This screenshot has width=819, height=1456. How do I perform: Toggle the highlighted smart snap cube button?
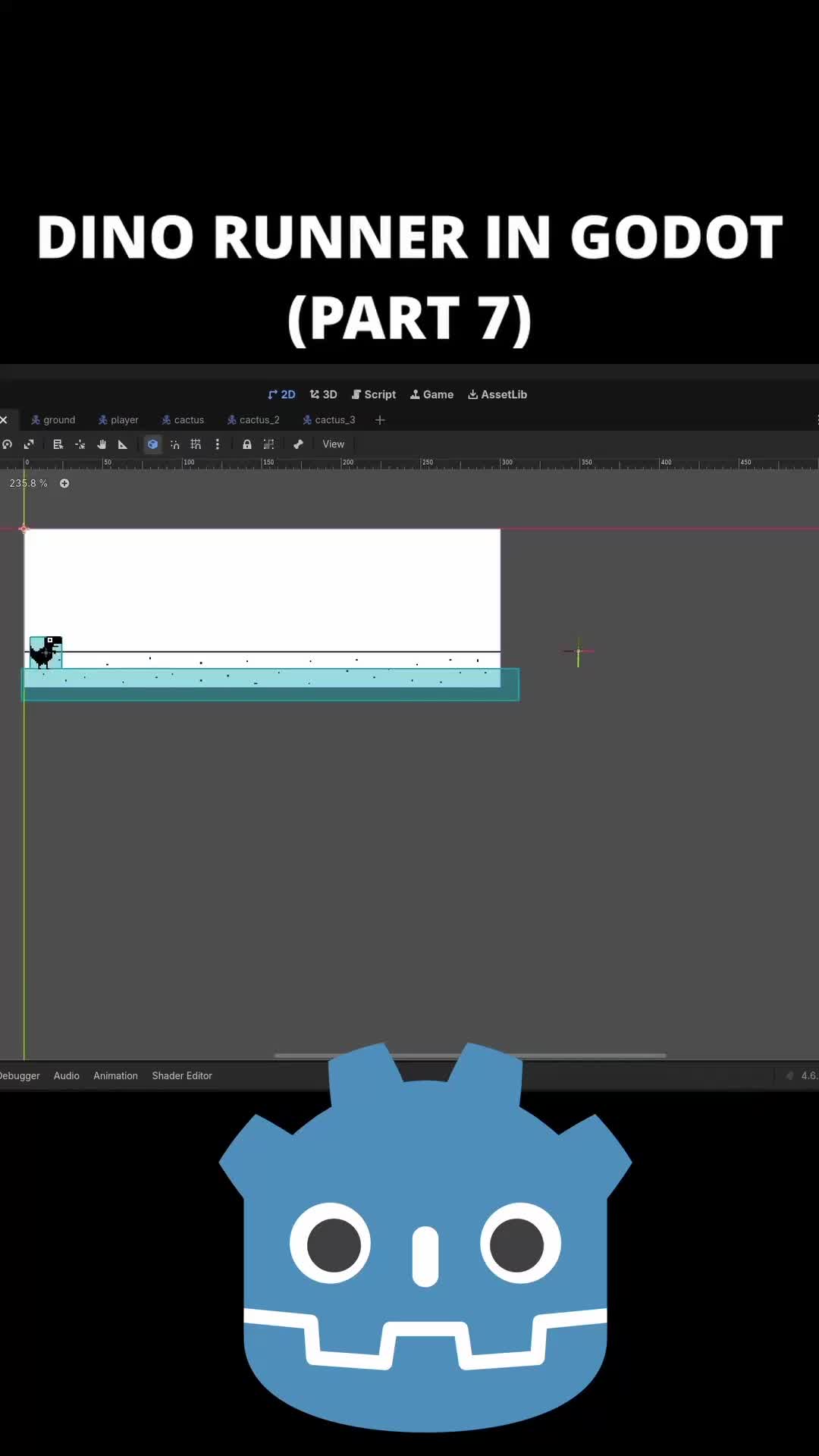point(152,444)
